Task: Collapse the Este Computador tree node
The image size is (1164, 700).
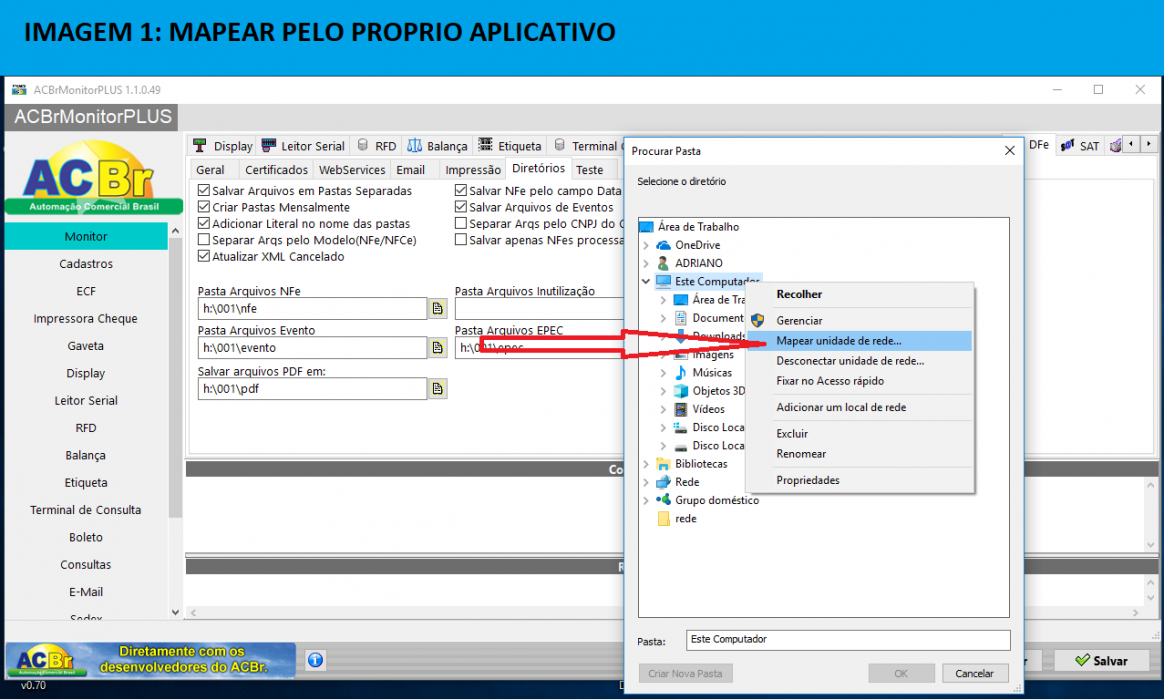Action: click(646, 281)
